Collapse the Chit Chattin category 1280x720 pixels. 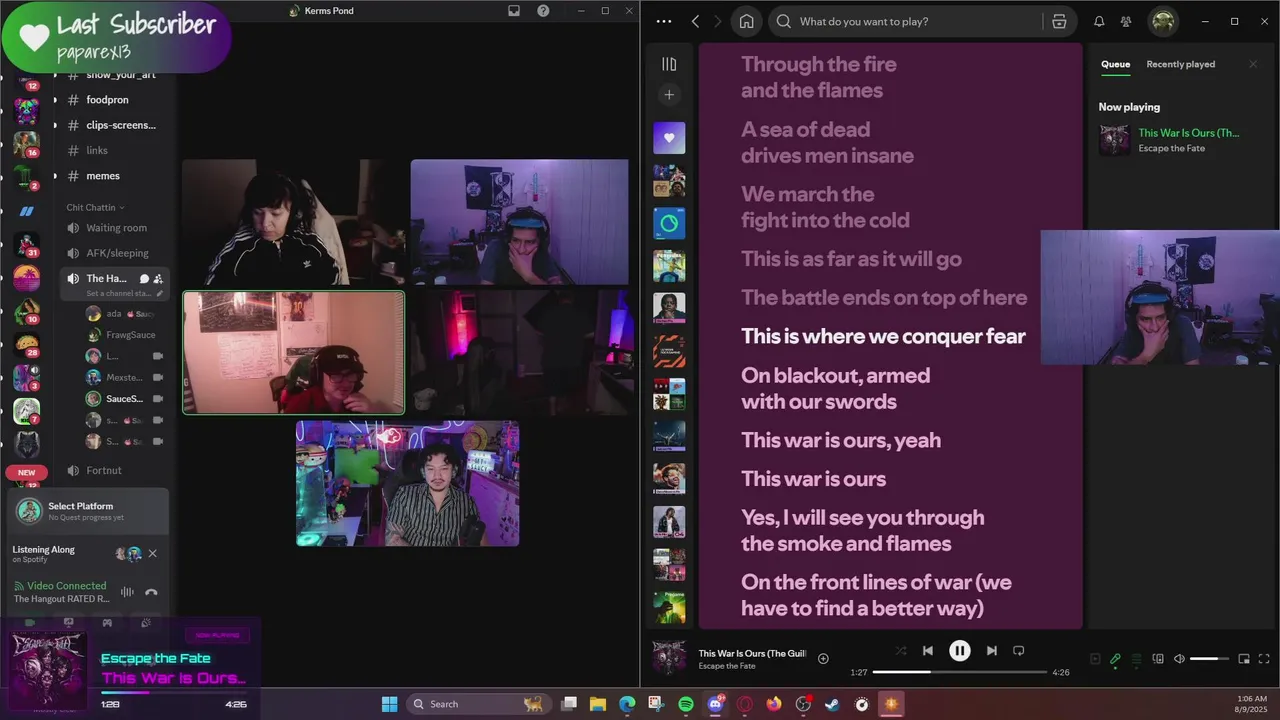[x=95, y=207]
